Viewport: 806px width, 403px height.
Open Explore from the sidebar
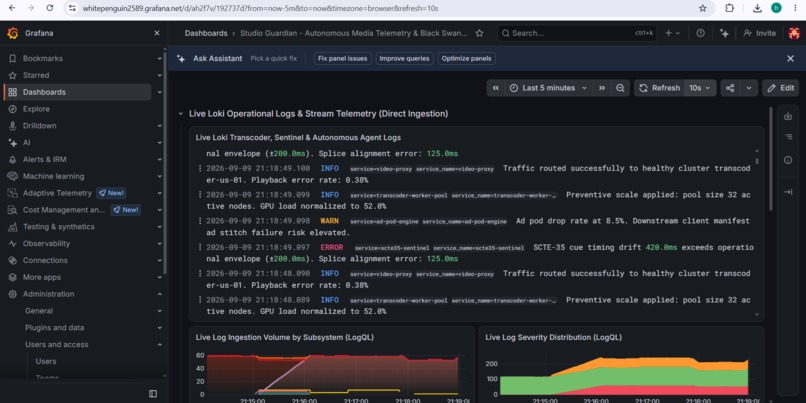(36, 109)
